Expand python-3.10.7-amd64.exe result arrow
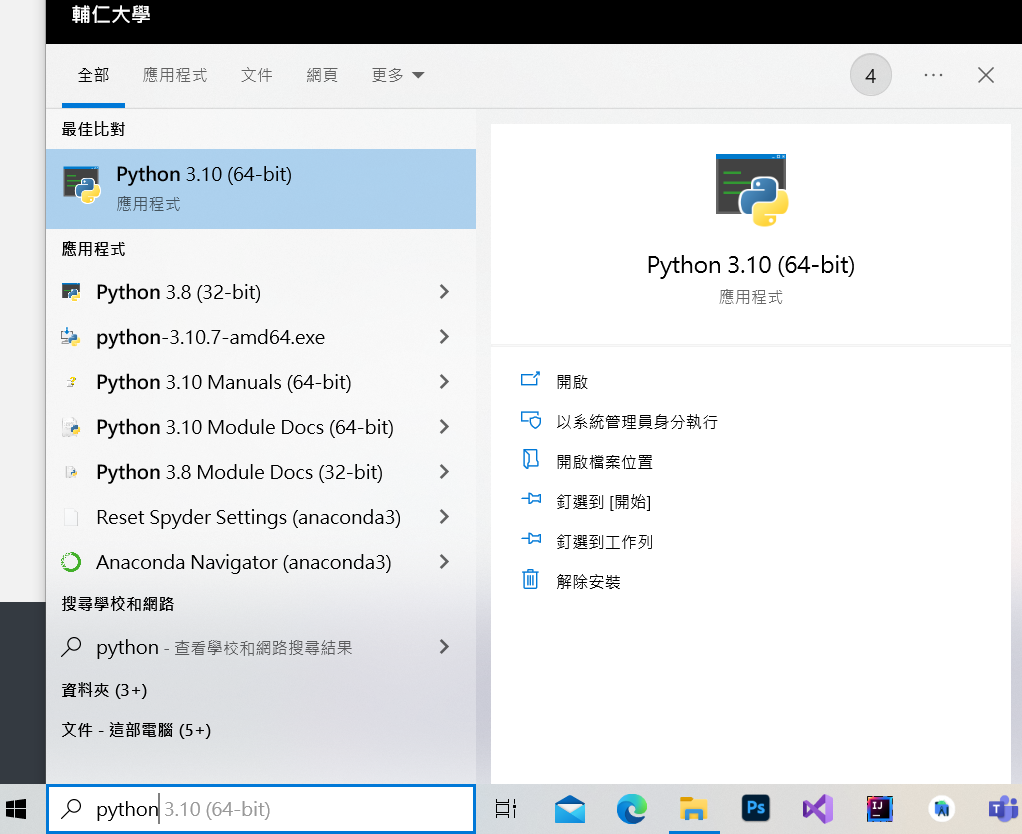The image size is (1022, 834). point(445,337)
